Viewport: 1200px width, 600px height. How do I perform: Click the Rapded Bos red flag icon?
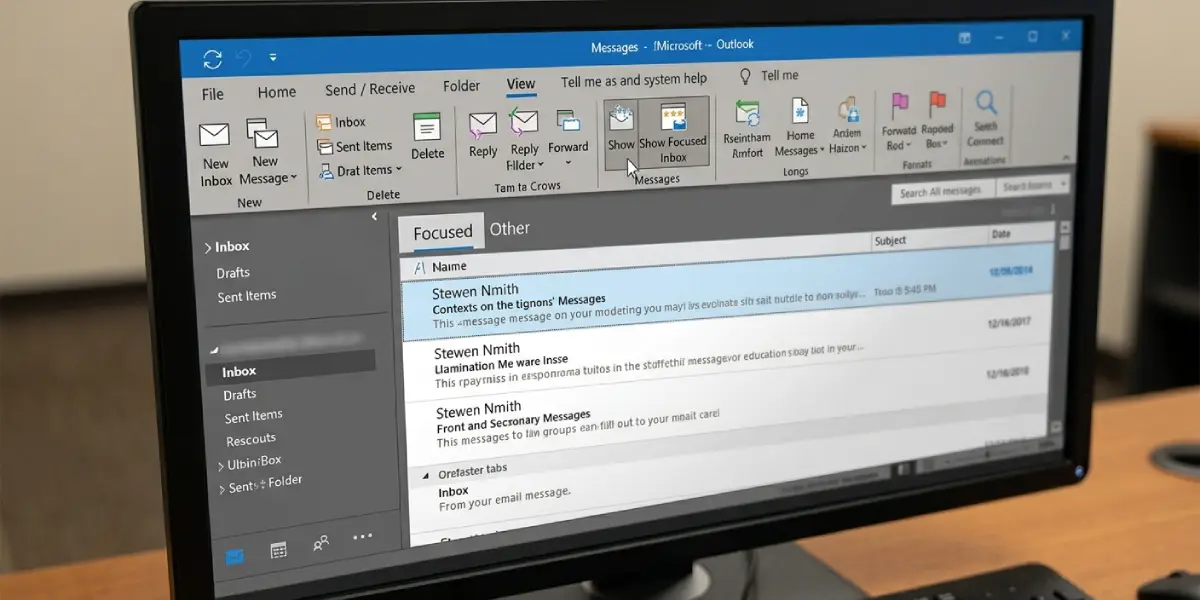point(937,105)
